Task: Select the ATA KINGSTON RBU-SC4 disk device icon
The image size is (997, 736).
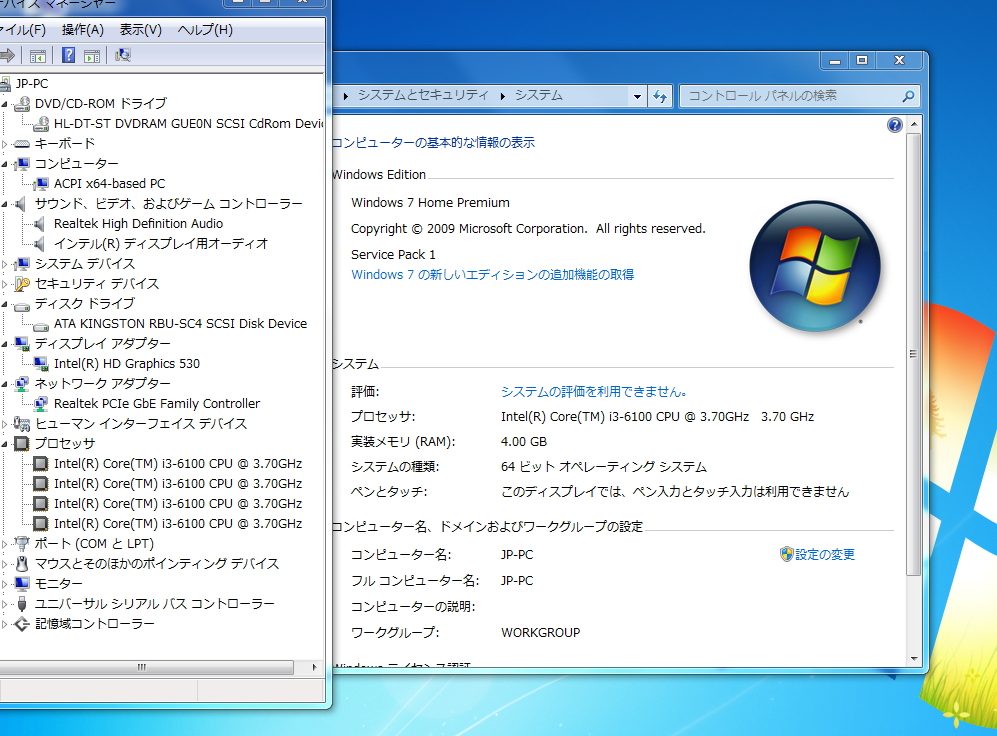Action: point(41,323)
